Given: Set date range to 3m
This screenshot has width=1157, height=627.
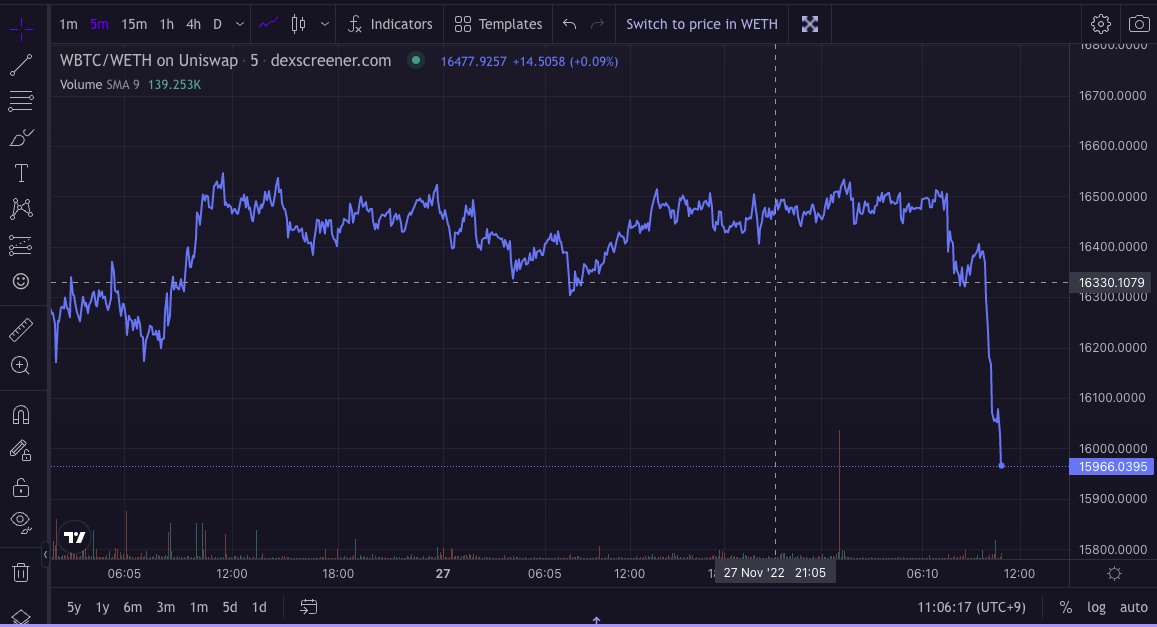Looking at the screenshot, I should click(165, 607).
